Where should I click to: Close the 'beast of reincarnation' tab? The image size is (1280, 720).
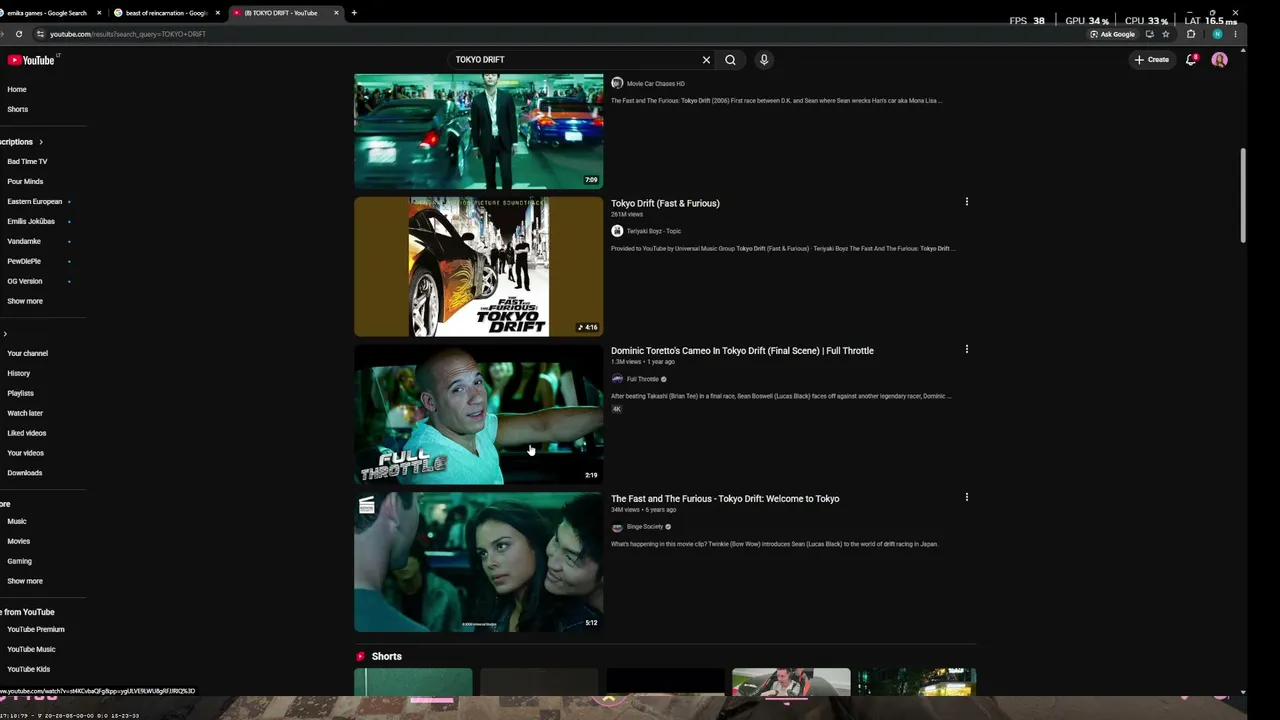[x=217, y=13]
